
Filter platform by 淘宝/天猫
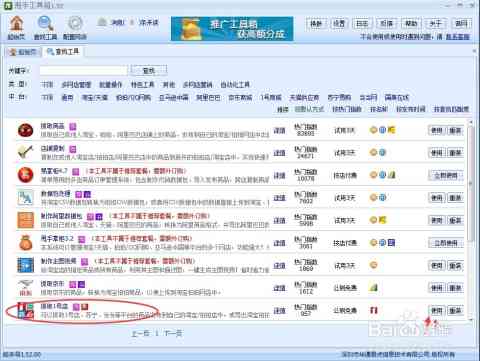click(x=95, y=97)
